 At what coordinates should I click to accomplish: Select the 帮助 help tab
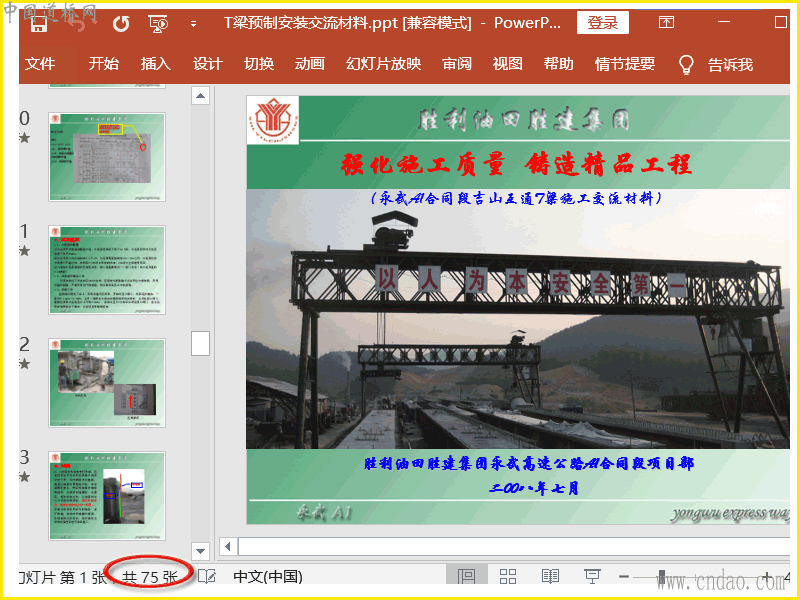[x=558, y=64]
